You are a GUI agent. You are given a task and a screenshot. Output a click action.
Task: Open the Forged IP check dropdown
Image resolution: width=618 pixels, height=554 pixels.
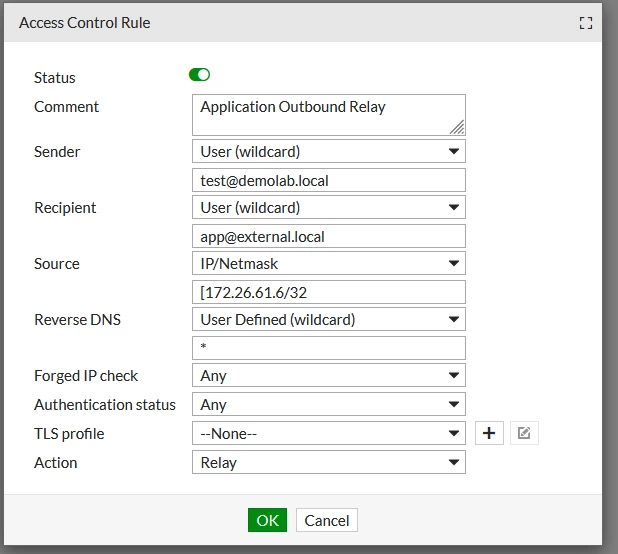(329, 375)
